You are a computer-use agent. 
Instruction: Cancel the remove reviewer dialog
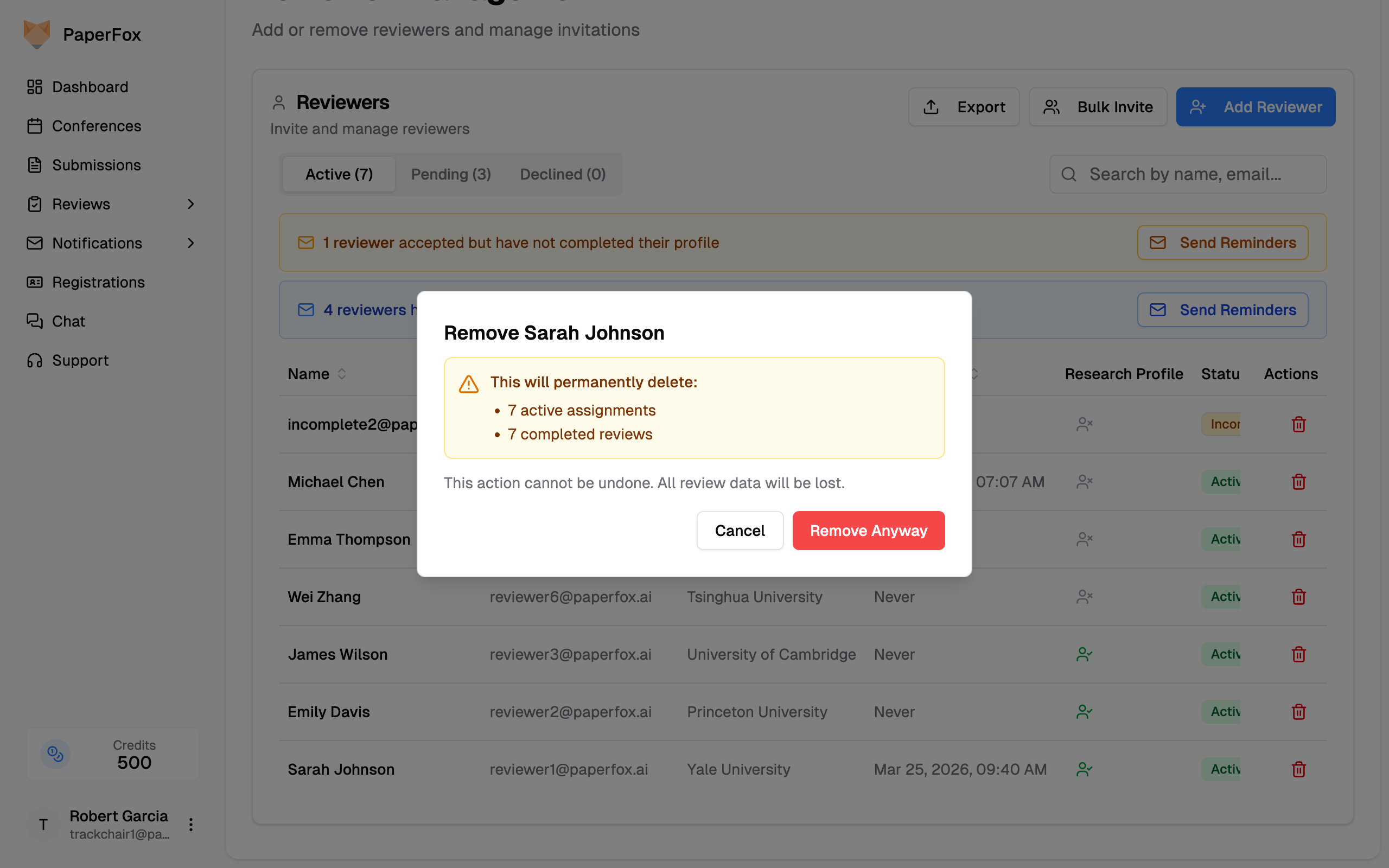(x=740, y=531)
